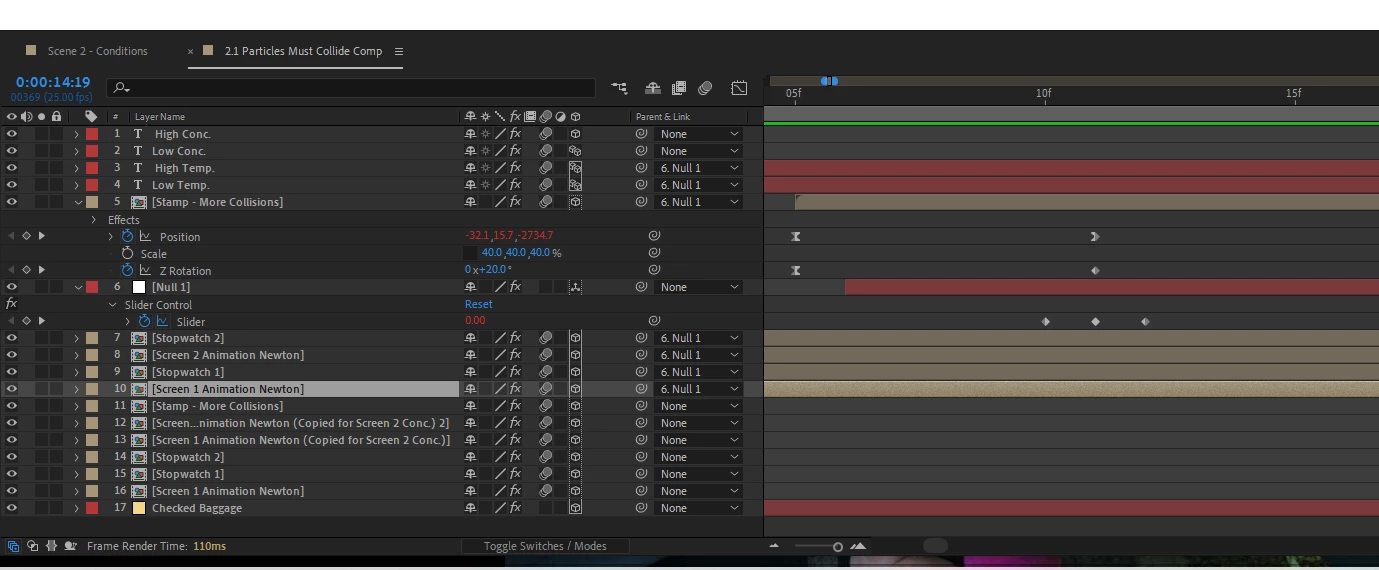This screenshot has height=570, width=1379.
Task: Click parent pick whip for High Conc.
Action: tap(642, 134)
